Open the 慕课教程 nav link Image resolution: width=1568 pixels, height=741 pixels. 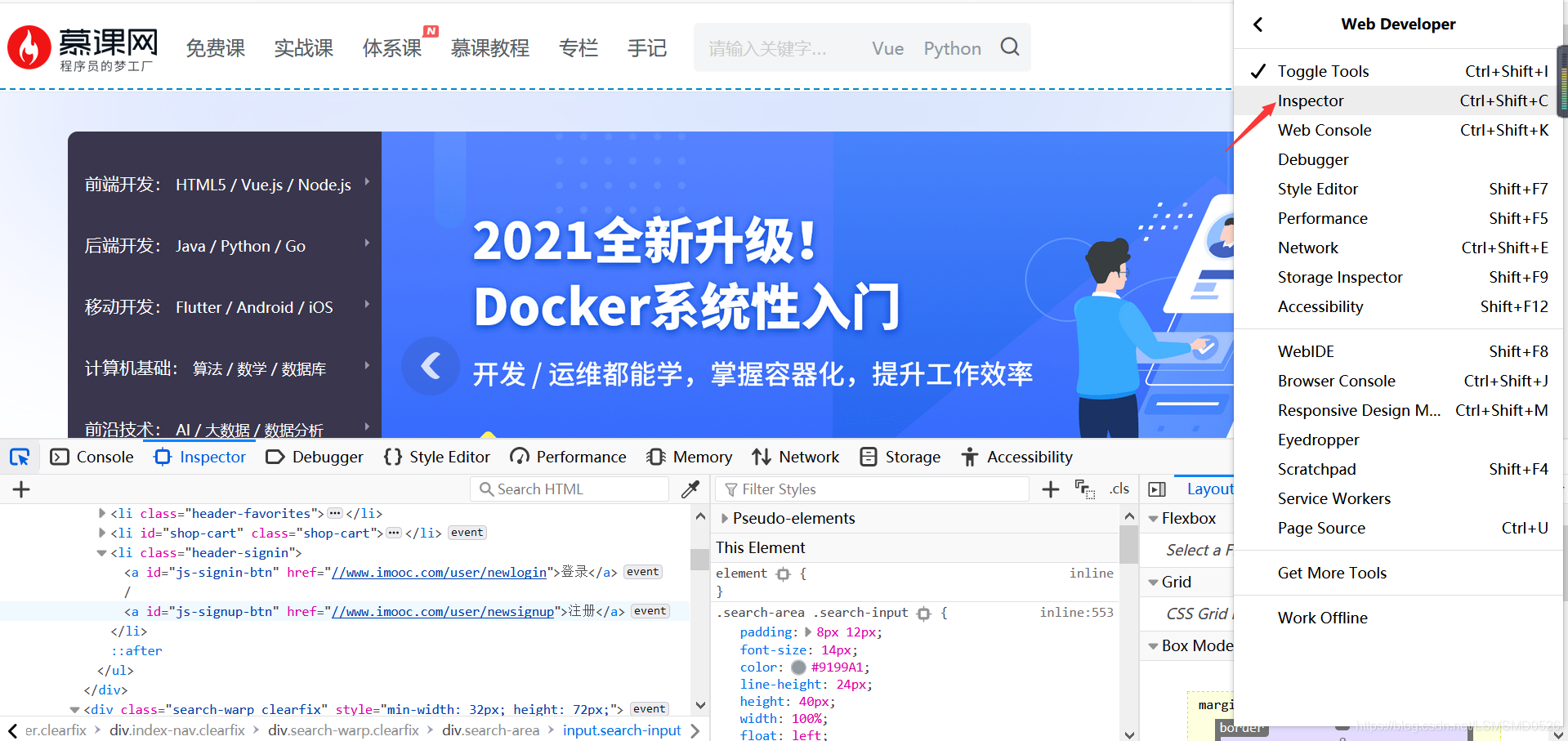(490, 48)
